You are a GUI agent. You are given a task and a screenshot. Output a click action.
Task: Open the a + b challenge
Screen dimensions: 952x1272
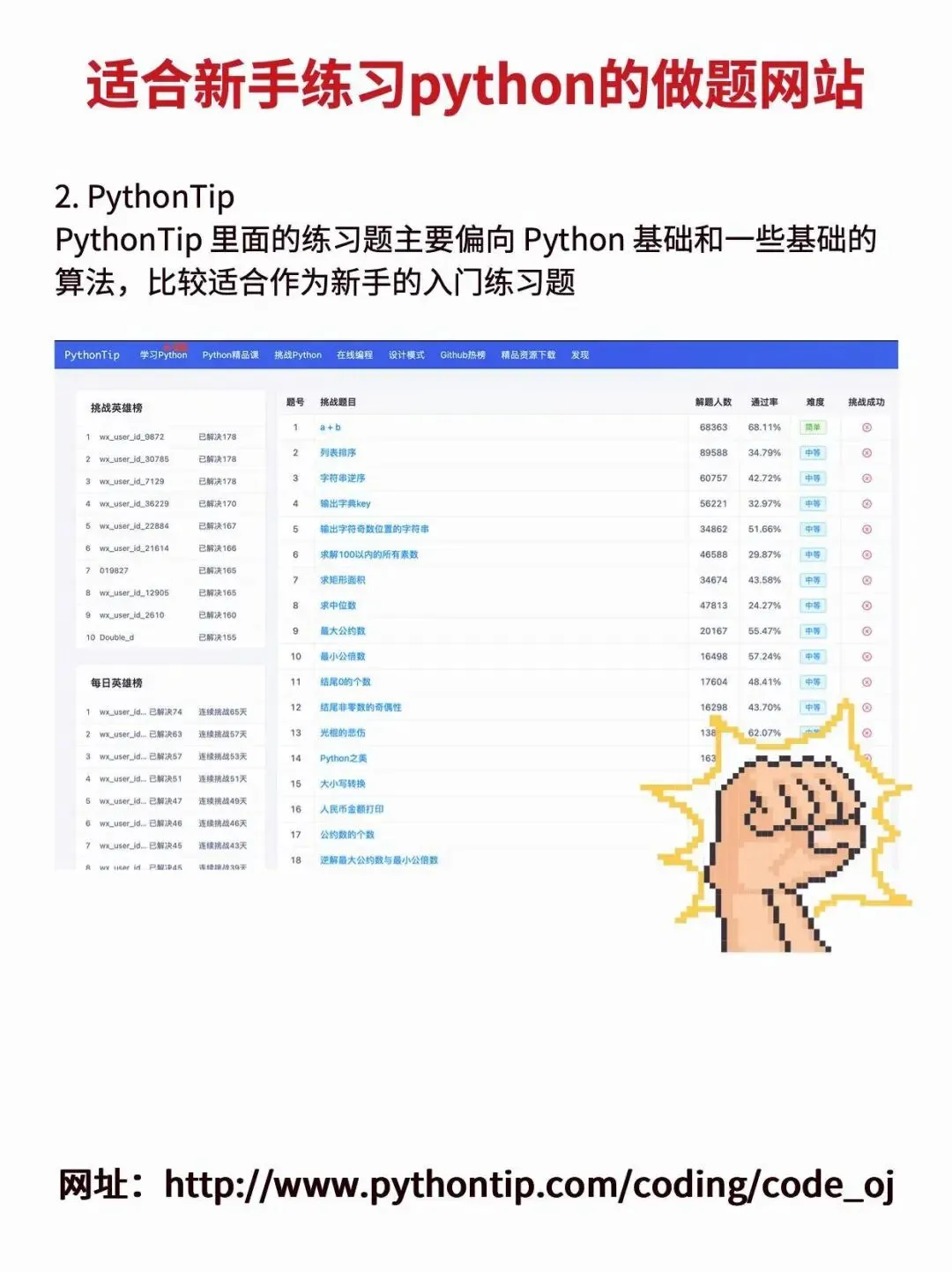click(331, 428)
